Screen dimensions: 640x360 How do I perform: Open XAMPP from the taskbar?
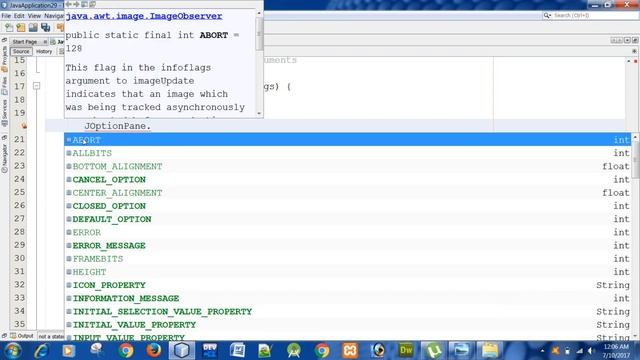pyautogui.click(x=350, y=351)
